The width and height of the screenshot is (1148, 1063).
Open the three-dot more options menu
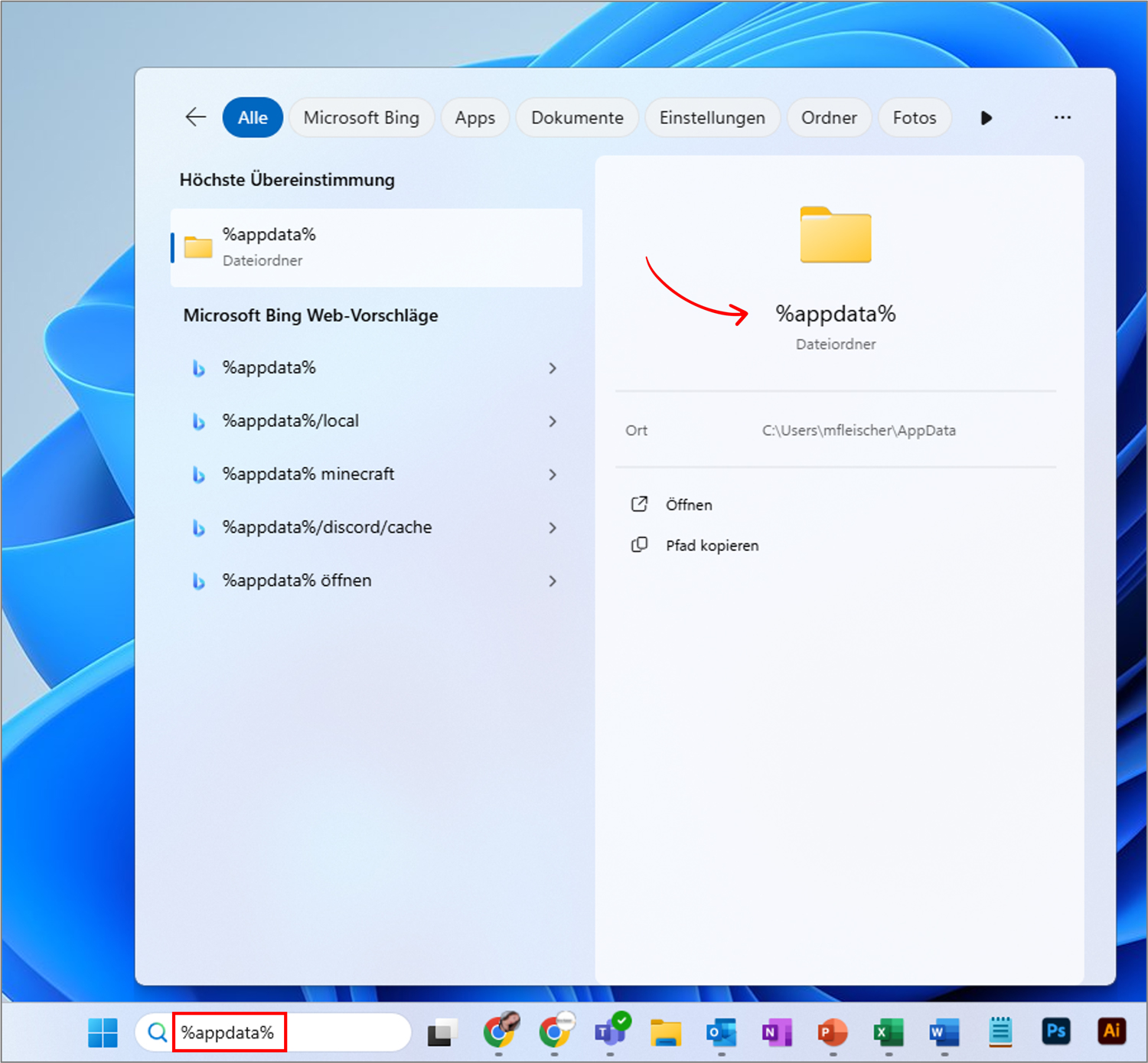coord(1062,117)
